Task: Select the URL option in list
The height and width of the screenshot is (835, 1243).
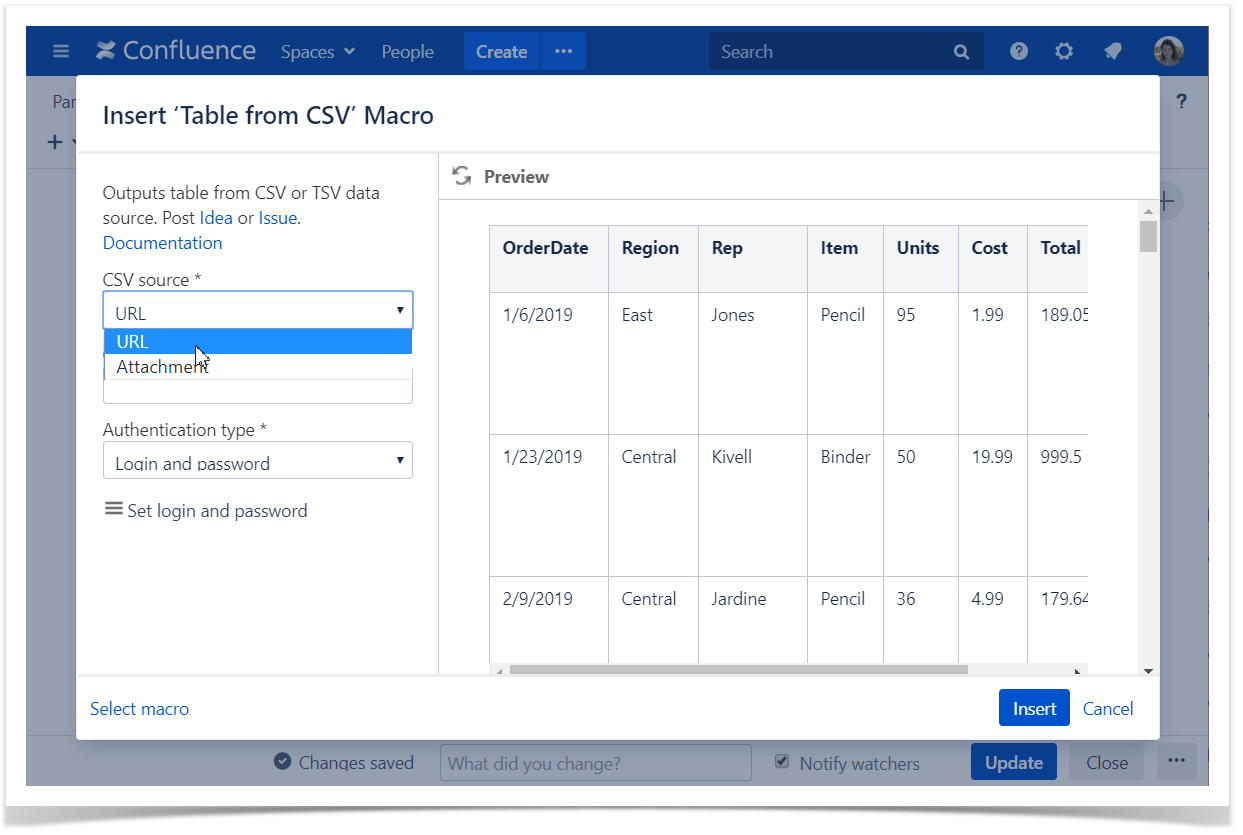Action: click(x=258, y=342)
